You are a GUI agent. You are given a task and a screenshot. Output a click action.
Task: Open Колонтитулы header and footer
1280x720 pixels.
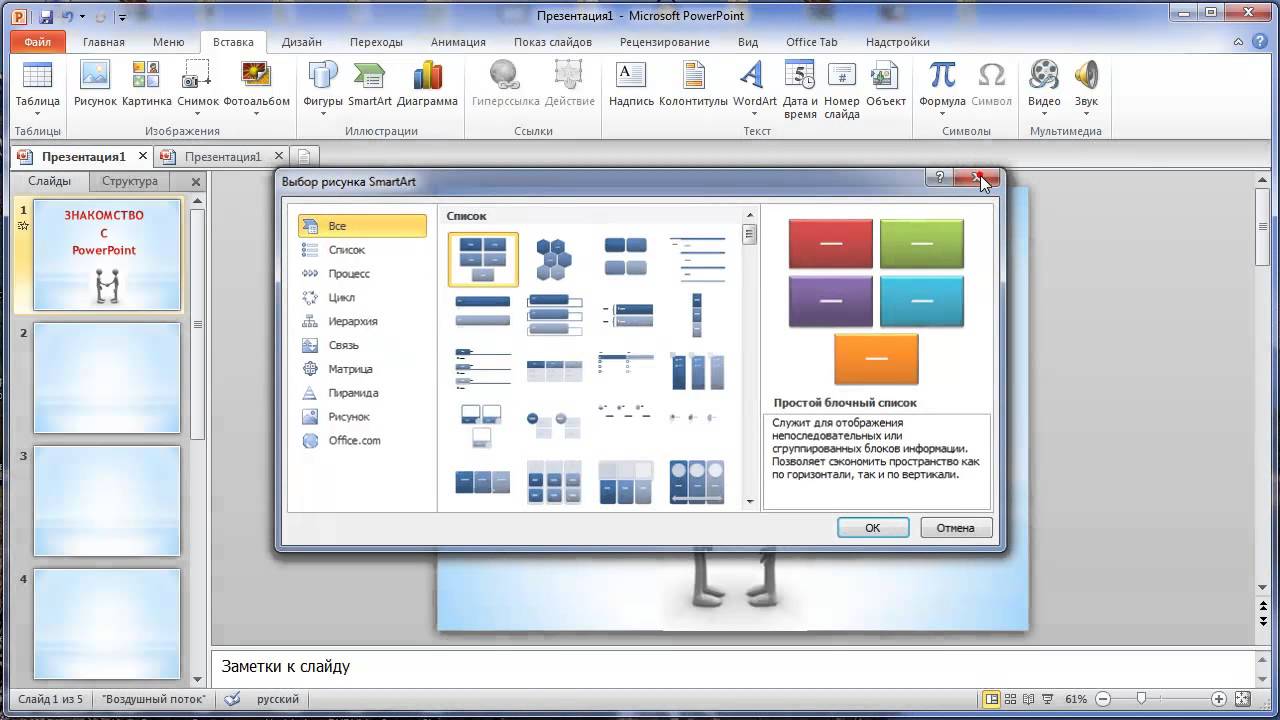[x=693, y=76]
